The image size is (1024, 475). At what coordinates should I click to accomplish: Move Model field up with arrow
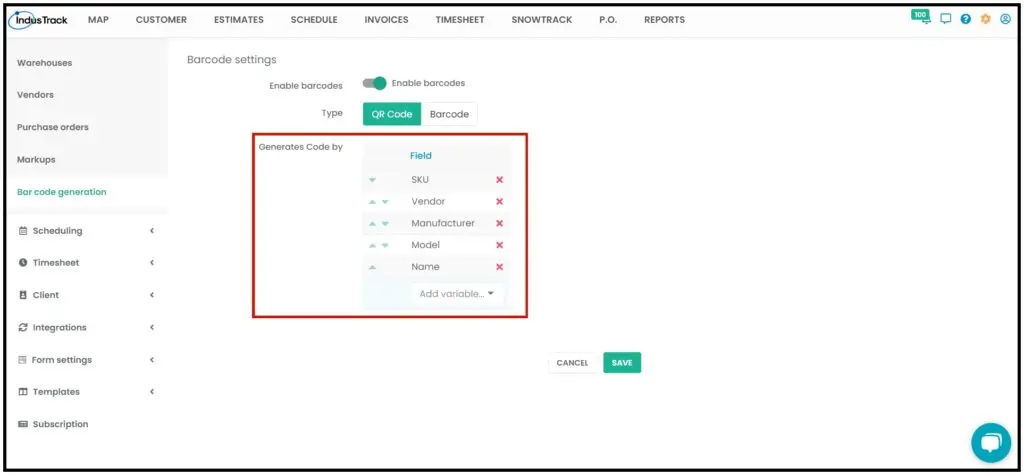tap(372, 245)
